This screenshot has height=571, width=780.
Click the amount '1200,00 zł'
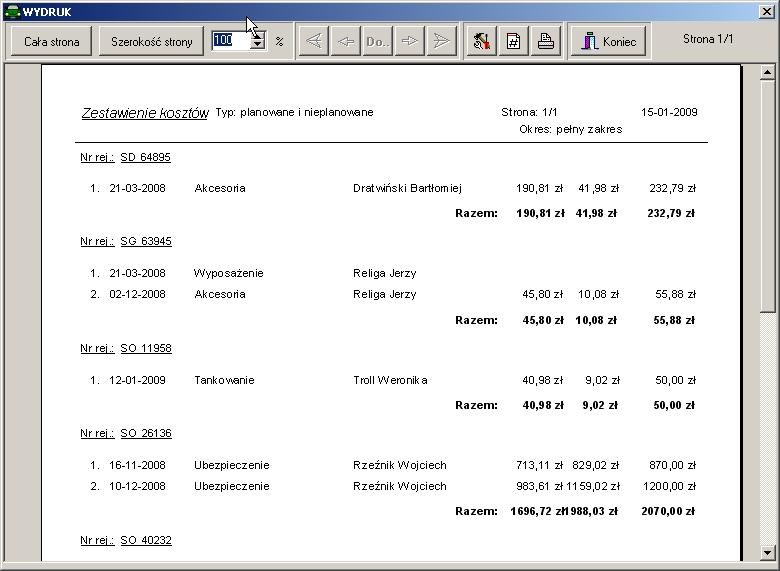(669, 486)
